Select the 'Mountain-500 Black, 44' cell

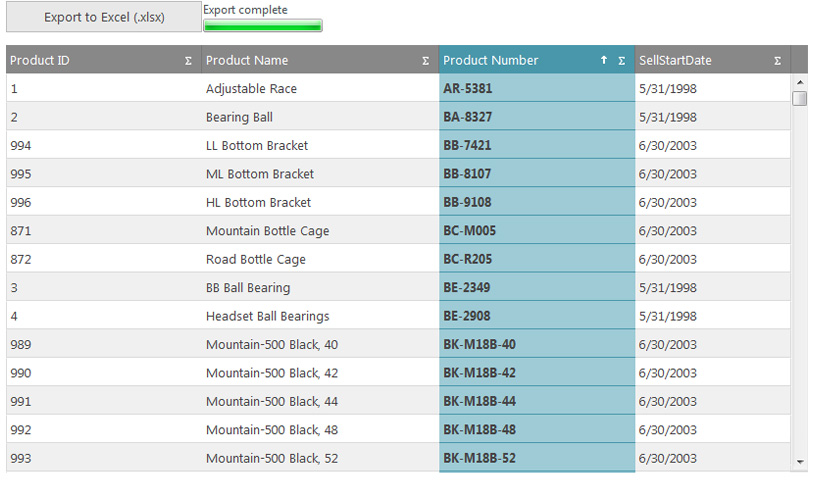[320, 401]
